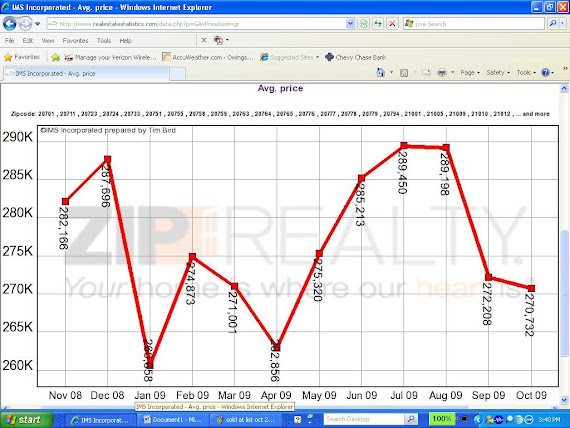Click the Compatibility View icon
This screenshot has height=428, width=570.
pyautogui.click(x=363, y=24)
